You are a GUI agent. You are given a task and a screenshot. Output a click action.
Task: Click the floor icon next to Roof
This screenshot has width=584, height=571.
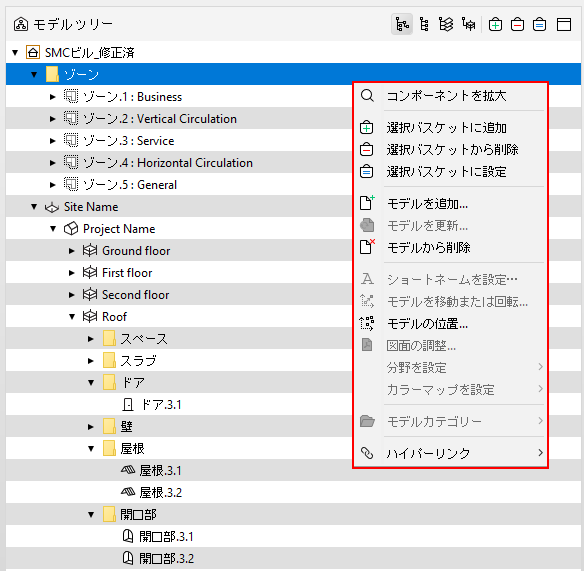click(x=90, y=316)
